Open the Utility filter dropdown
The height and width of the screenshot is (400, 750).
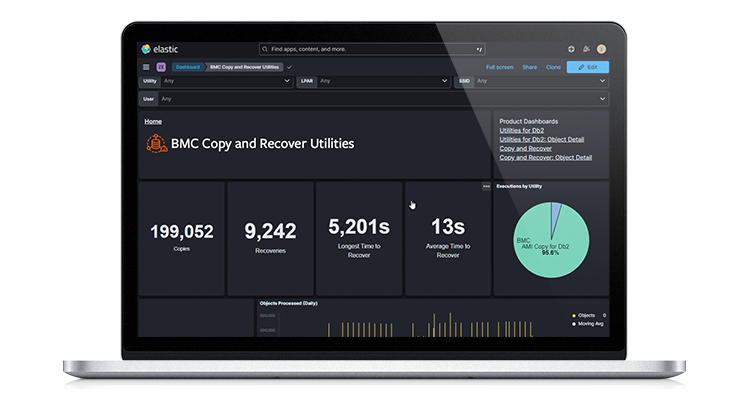pyautogui.click(x=216, y=81)
